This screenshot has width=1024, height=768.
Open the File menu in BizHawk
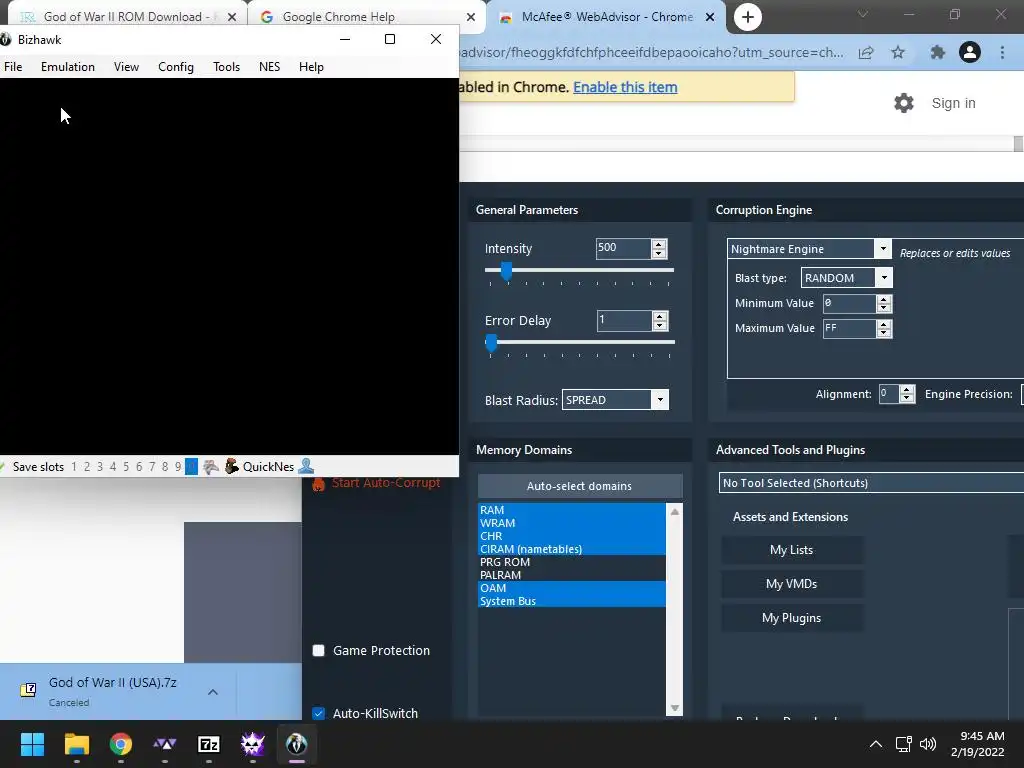point(13,67)
